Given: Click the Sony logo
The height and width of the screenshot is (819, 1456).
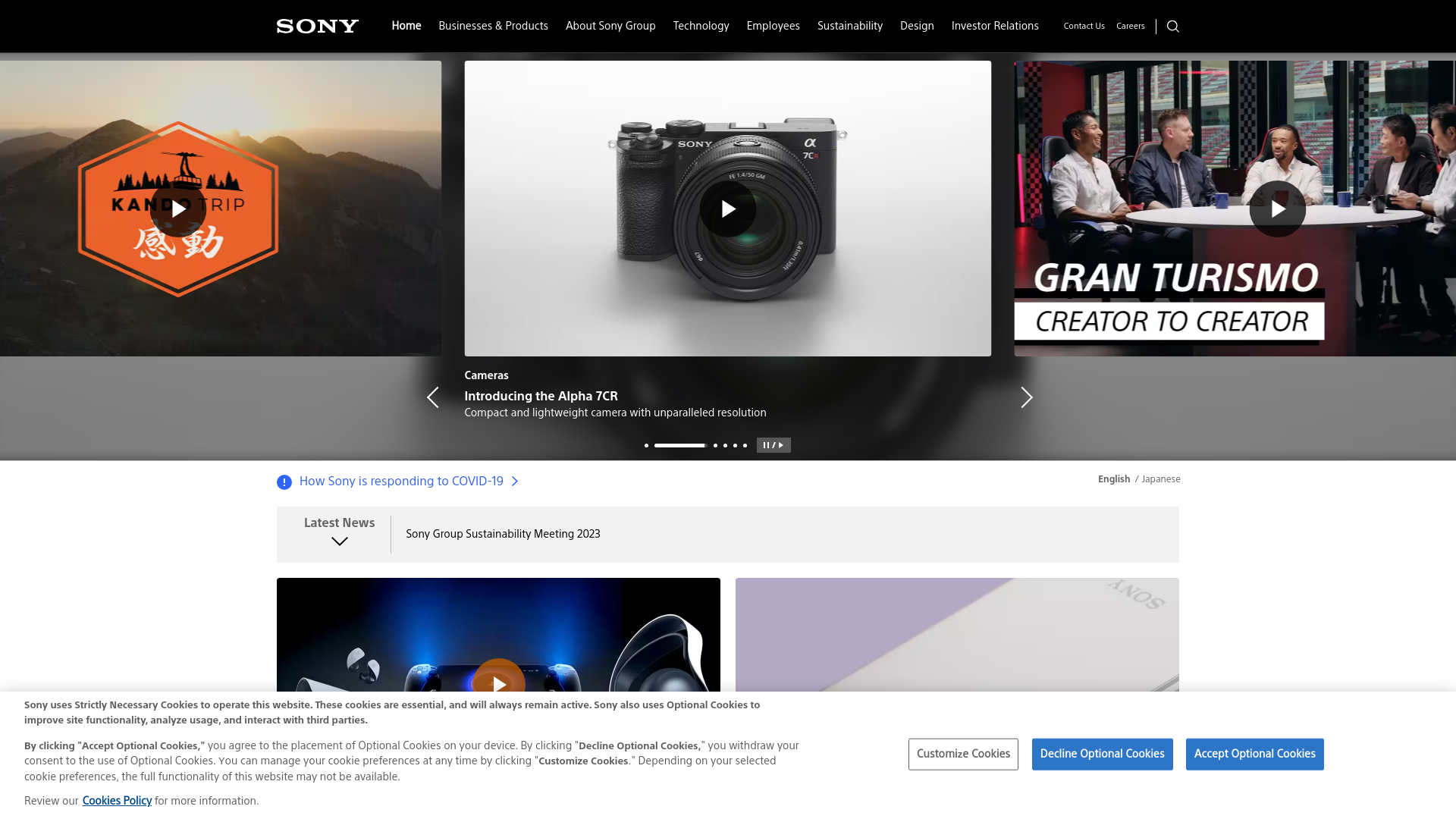Looking at the screenshot, I should coord(317,27).
